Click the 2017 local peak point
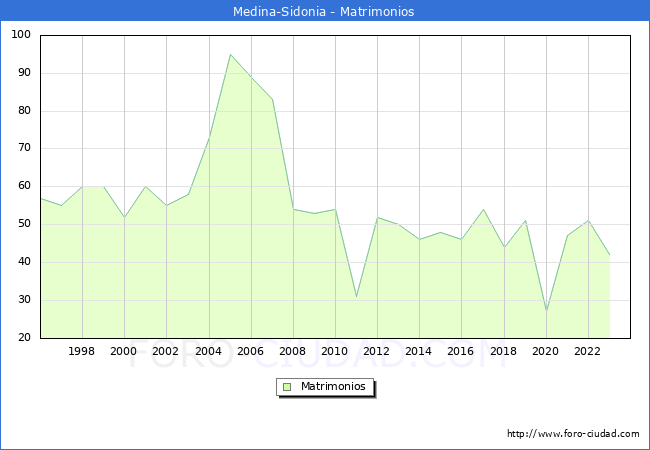 [x=483, y=209]
